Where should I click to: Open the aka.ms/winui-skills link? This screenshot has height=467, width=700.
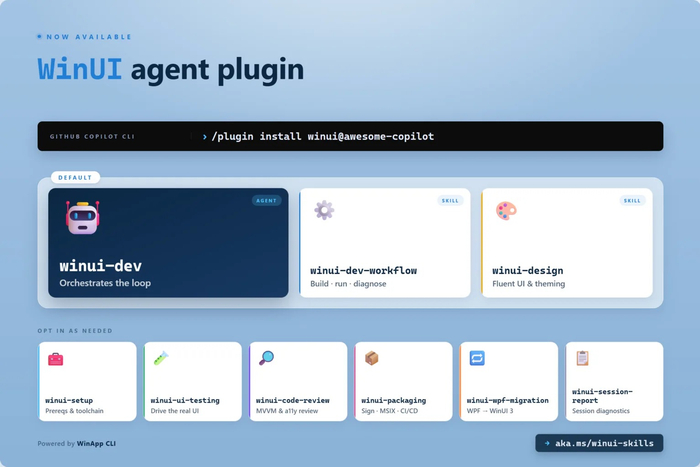599,443
